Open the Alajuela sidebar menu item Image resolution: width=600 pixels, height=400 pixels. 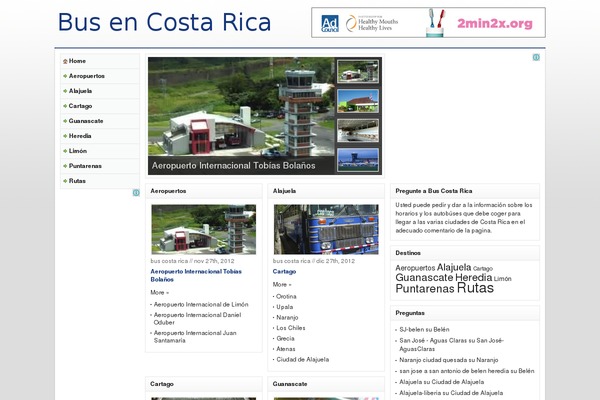coord(100,91)
